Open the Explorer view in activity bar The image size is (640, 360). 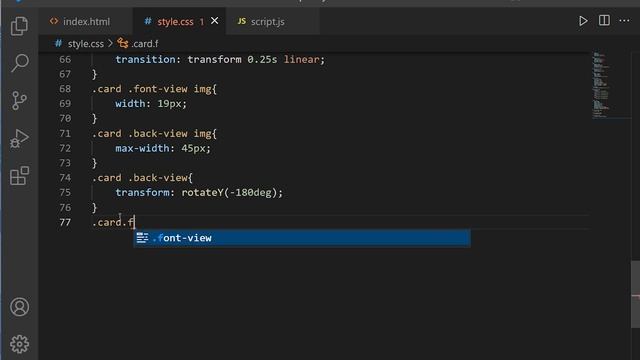(x=19, y=26)
